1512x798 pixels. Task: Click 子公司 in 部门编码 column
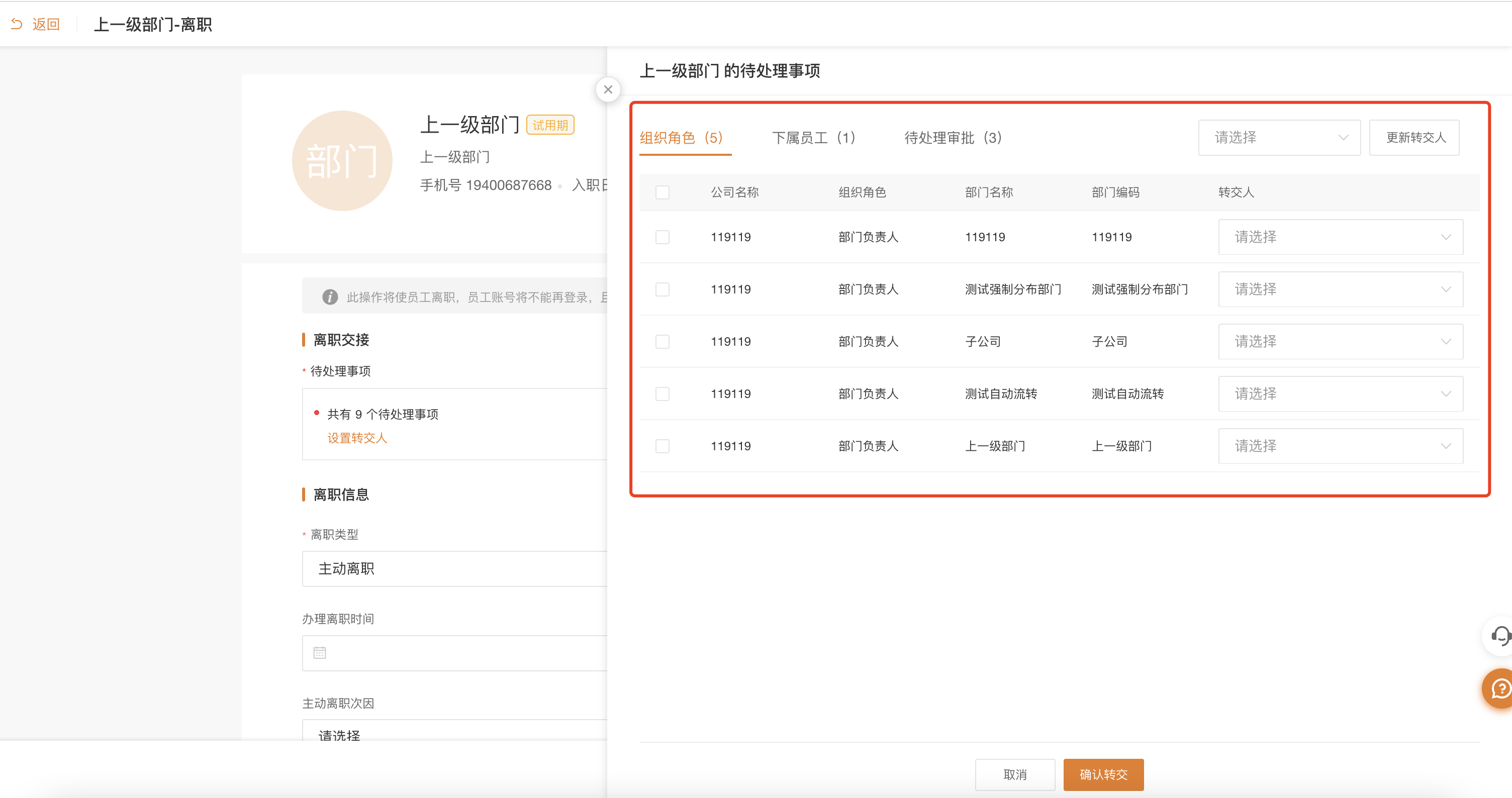pyautogui.click(x=1109, y=342)
